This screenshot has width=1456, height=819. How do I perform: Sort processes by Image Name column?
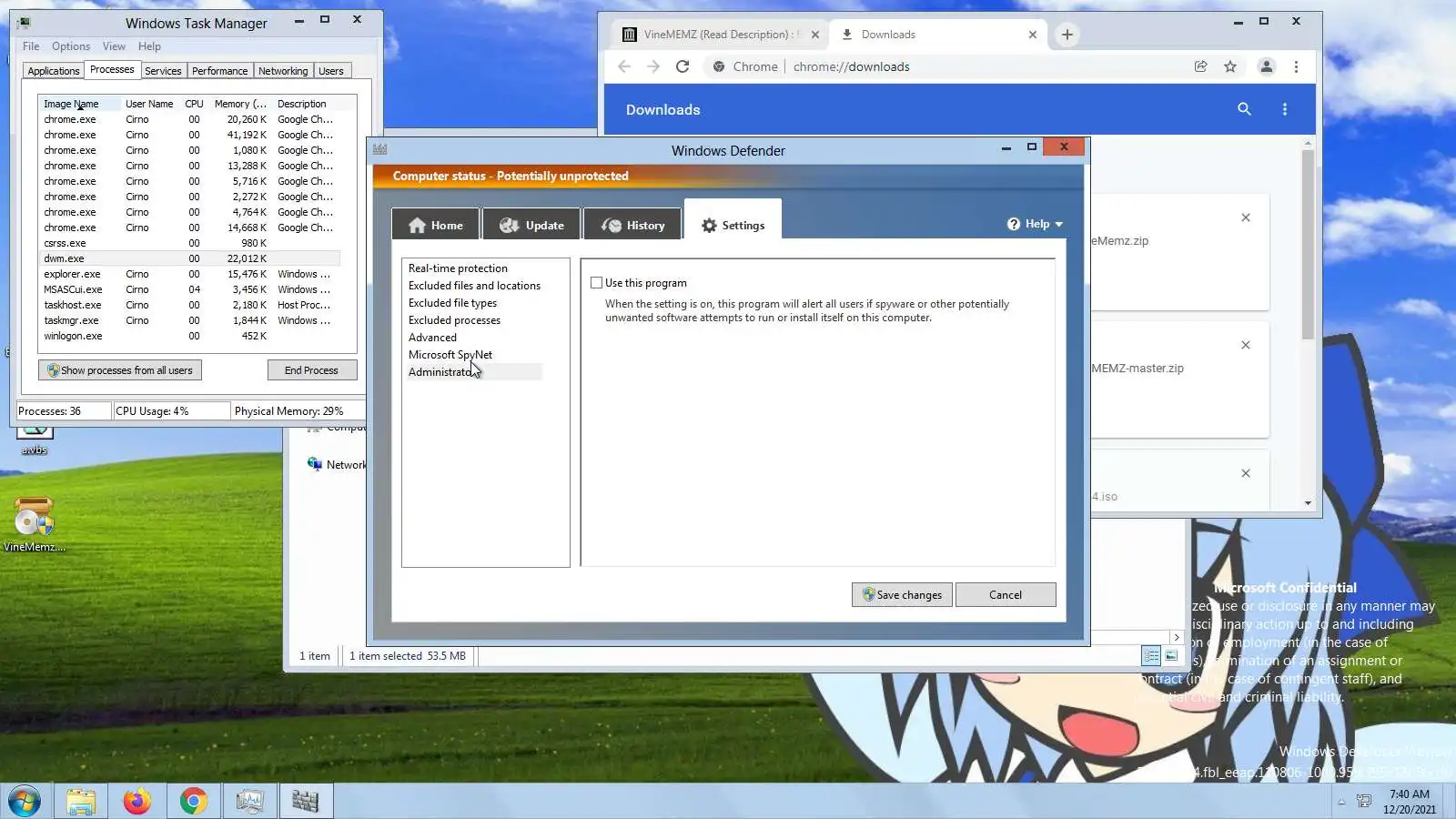pos(80,104)
